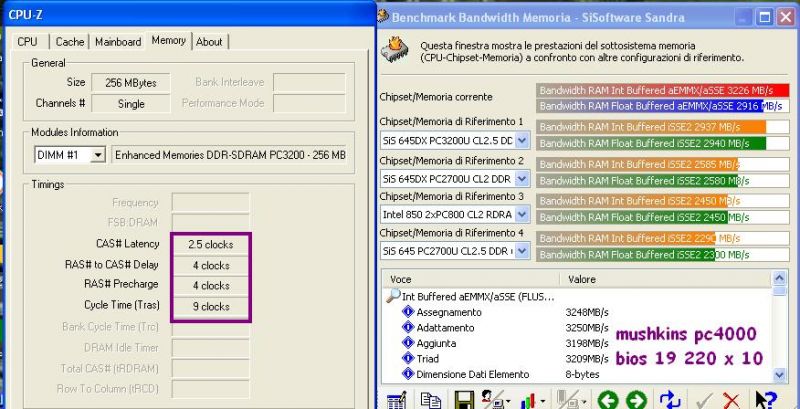Image resolution: width=800 pixels, height=409 pixels.
Task: Switch to the Cache tab in CPU-Z
Action: (x=70, y=42)
